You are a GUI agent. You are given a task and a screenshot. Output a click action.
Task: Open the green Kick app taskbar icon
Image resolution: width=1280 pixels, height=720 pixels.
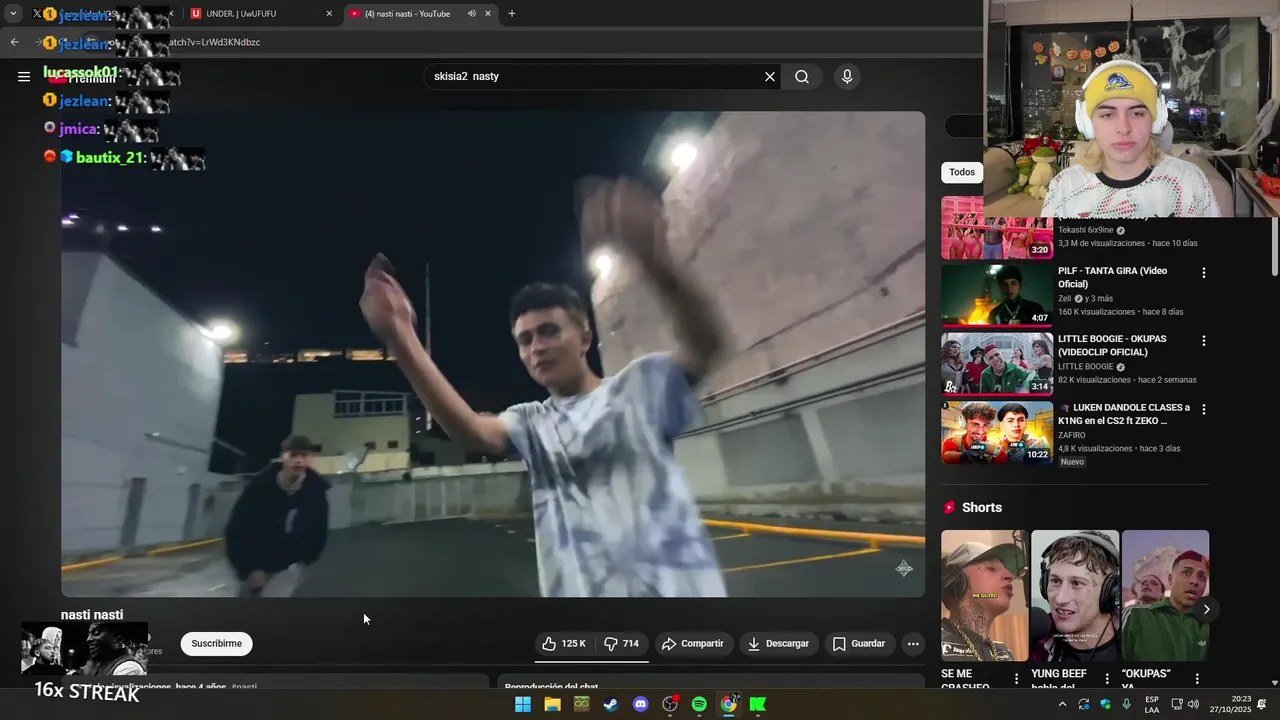(x=758, y=704)
